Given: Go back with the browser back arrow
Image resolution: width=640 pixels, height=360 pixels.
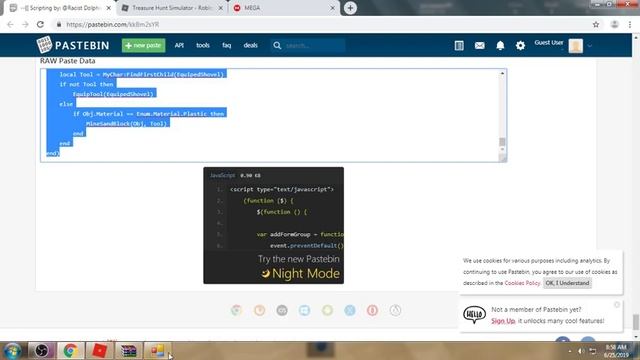Looking at the screenshot, I should pyautogui.click(x=10, y=24).
